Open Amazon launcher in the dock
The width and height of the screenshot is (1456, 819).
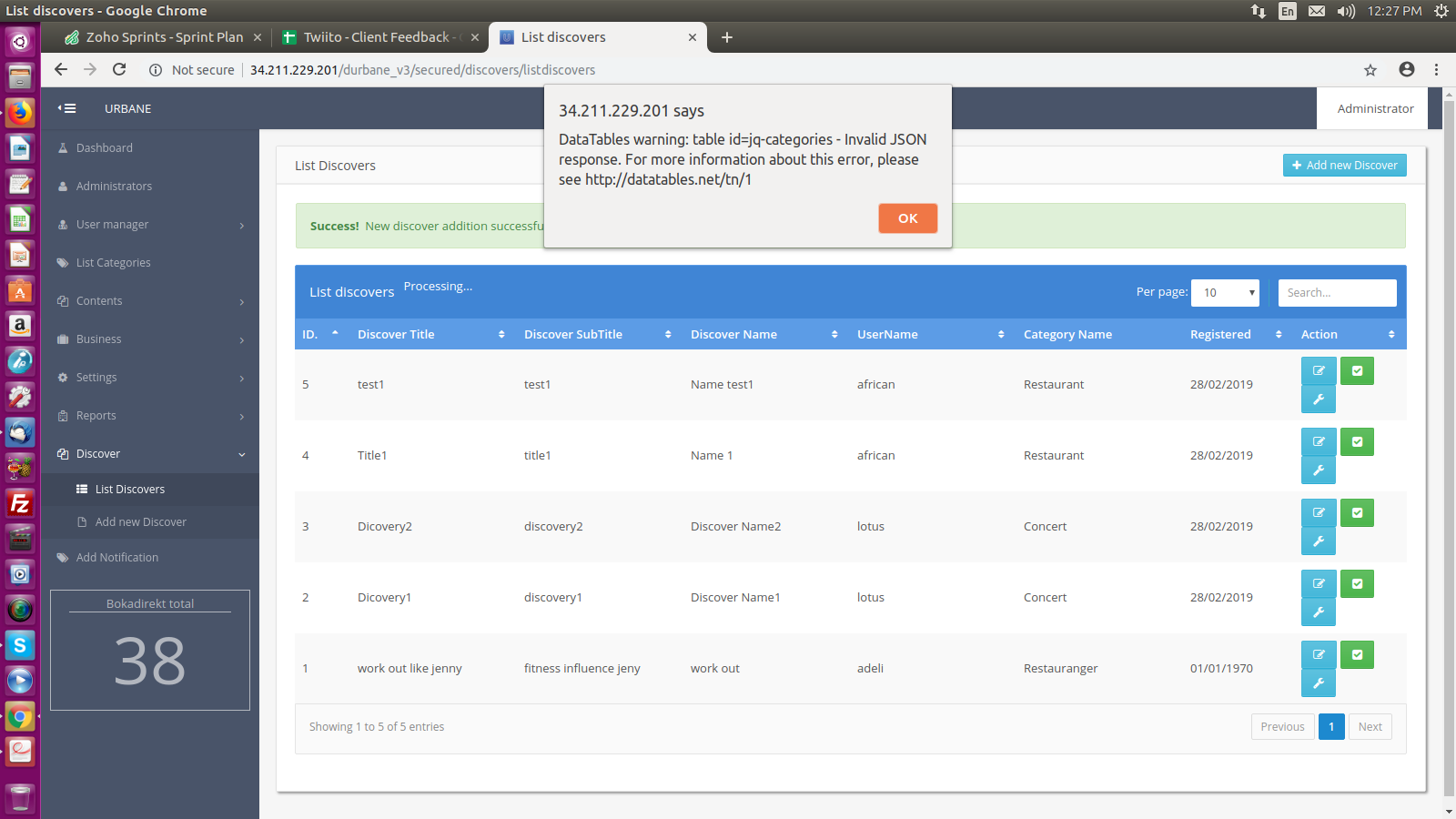tap(20, 325)
